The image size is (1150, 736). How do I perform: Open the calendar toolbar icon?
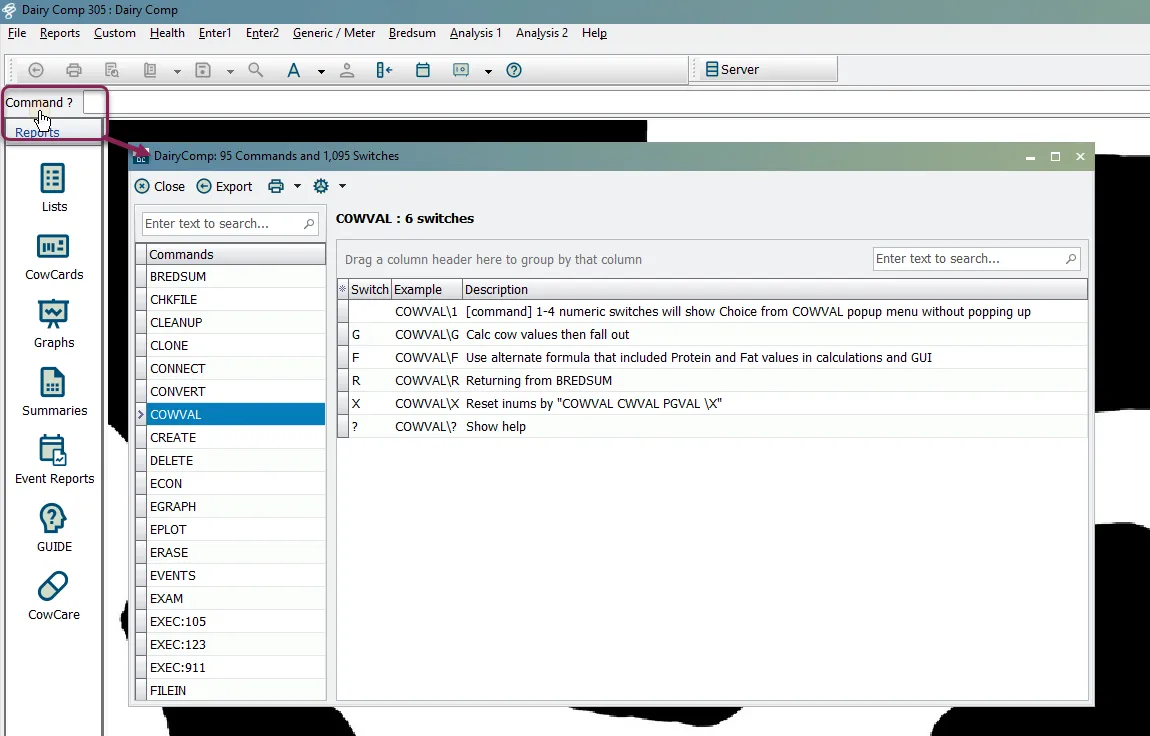[423, 70]
